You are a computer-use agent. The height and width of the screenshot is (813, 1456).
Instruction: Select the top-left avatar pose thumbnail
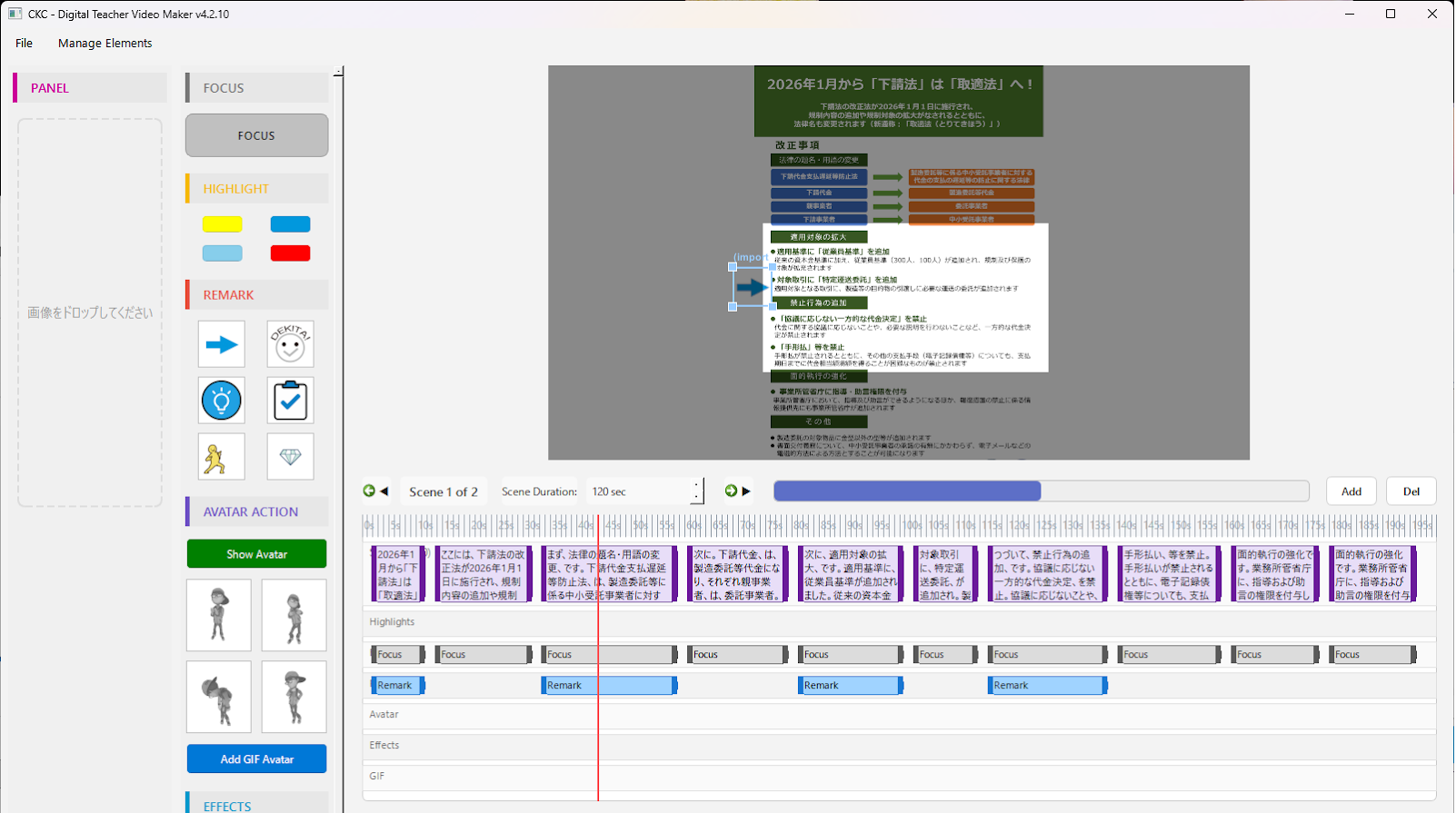click(x=219, y=615)
